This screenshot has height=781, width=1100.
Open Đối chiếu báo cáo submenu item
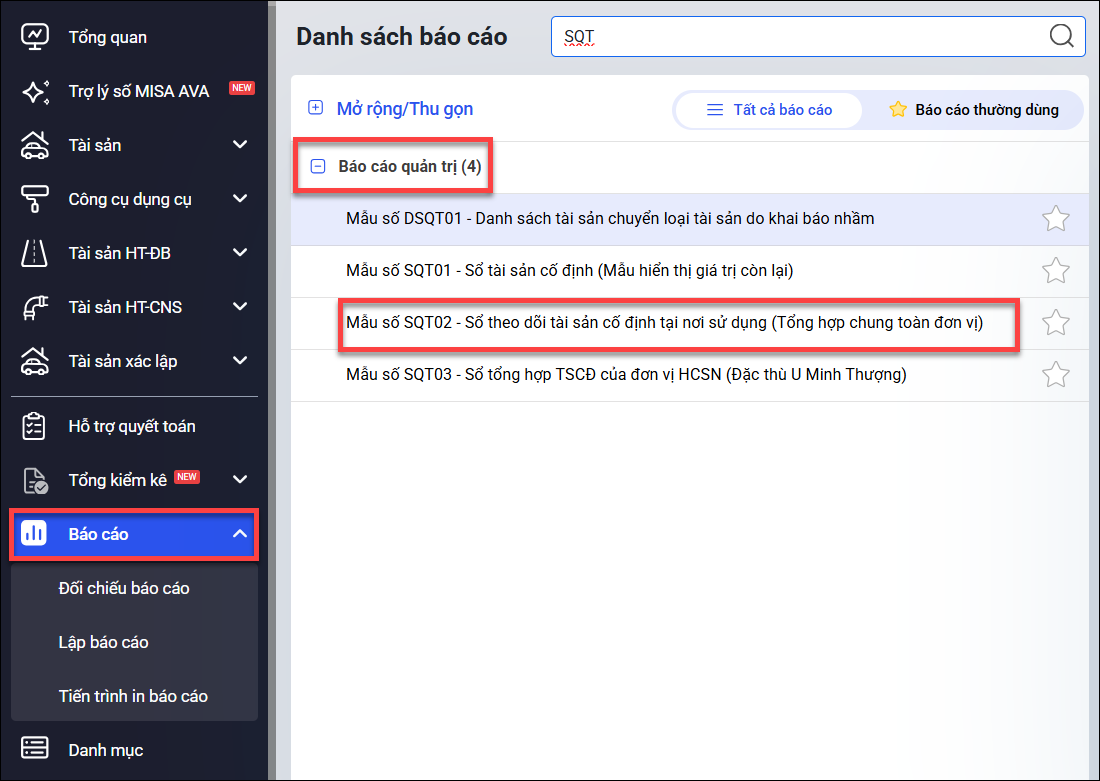pyautogui.click(x=124, y=588)
